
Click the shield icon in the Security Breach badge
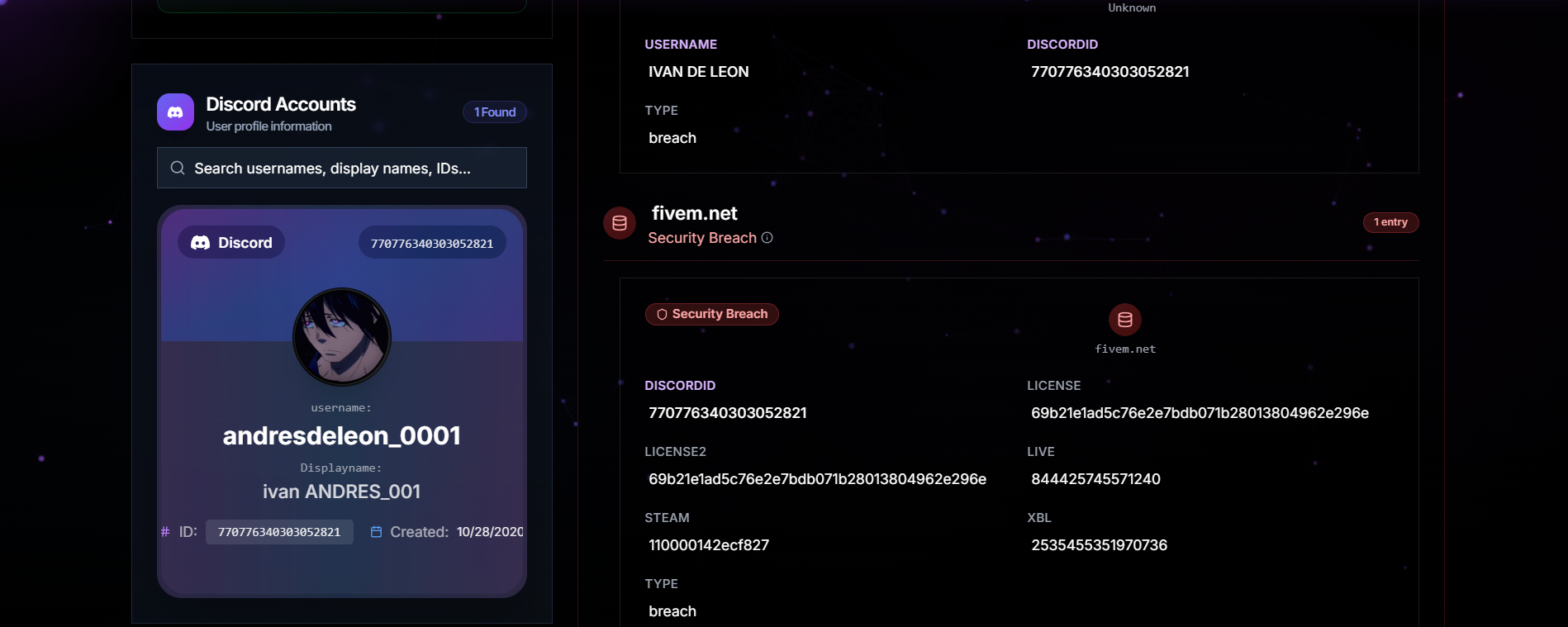coord(662,314)
